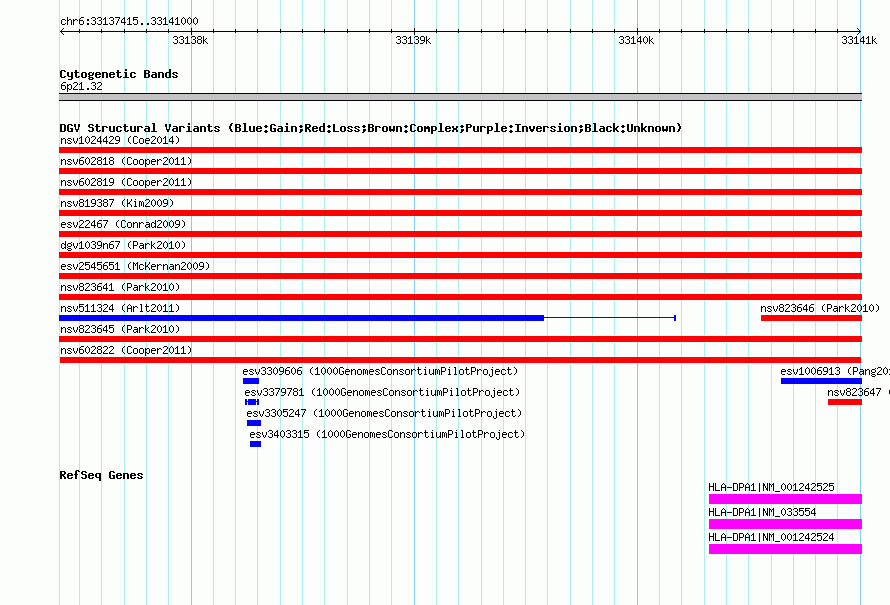Click the nsv1024429 (Coe2014) variant bar

[460, 150]
